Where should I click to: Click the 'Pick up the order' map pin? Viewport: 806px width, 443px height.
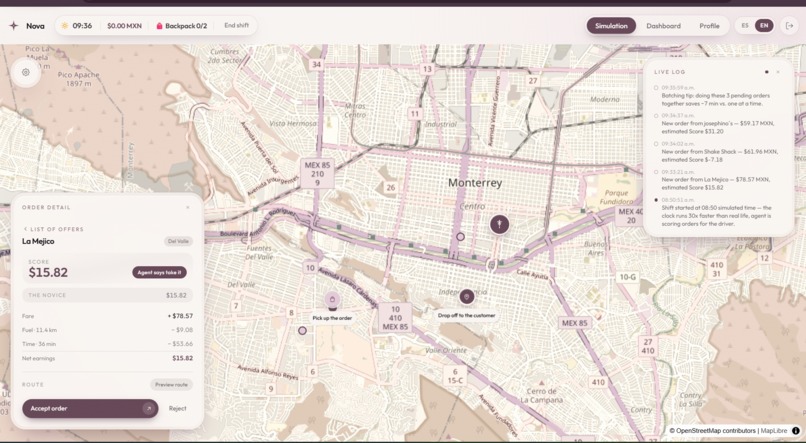click(332, 300)
